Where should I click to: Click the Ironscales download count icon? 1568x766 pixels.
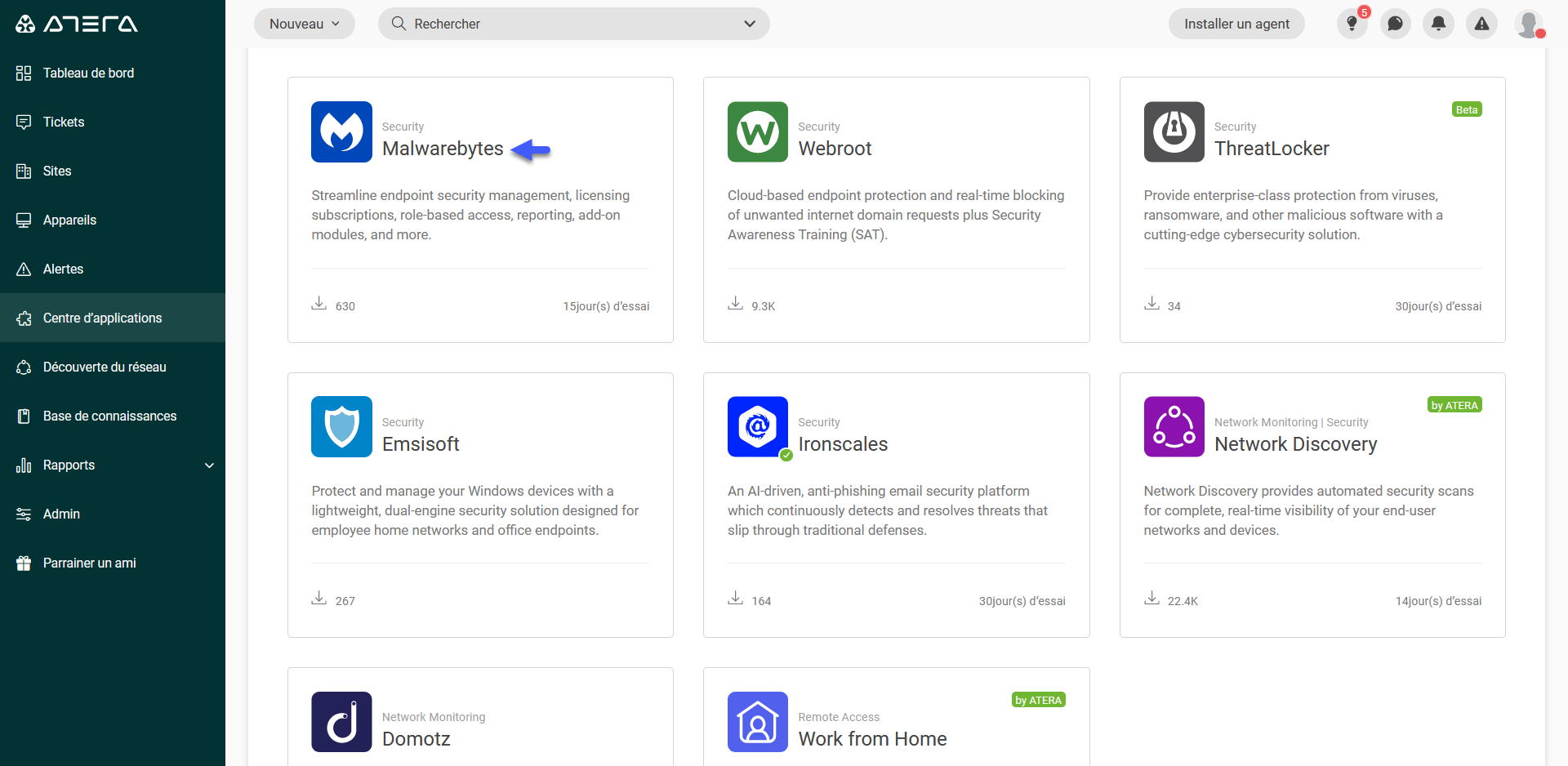736,599
